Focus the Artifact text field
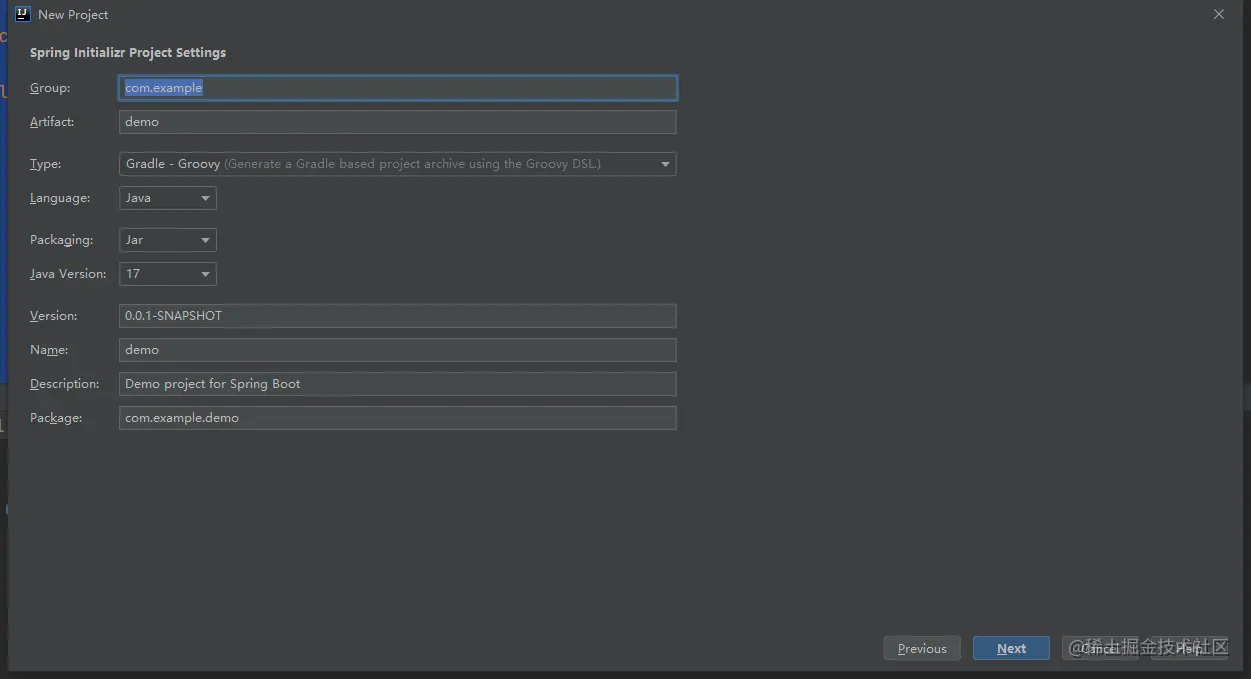The image size is (1251, 679). click(398, 122)
